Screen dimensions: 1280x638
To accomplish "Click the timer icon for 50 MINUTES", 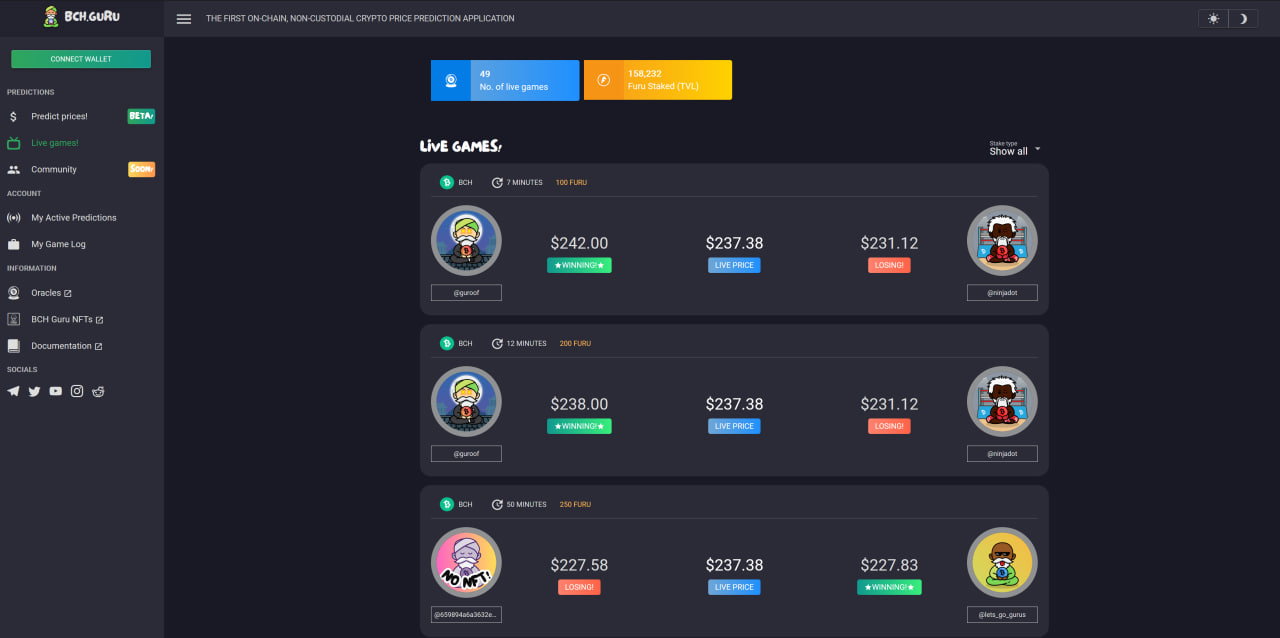I will 497,504.
